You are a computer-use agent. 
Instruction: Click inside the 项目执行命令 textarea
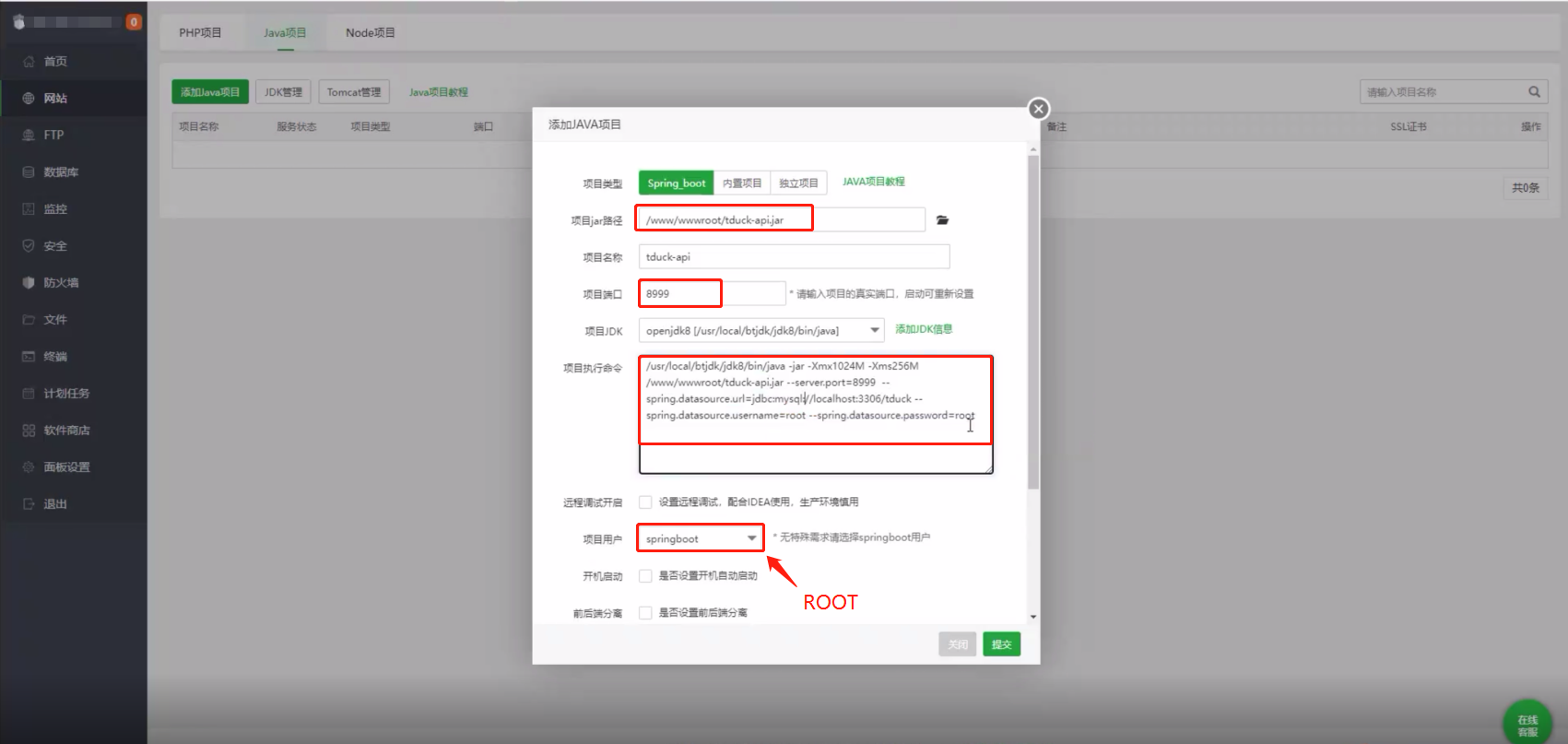[x=816, y=415]
